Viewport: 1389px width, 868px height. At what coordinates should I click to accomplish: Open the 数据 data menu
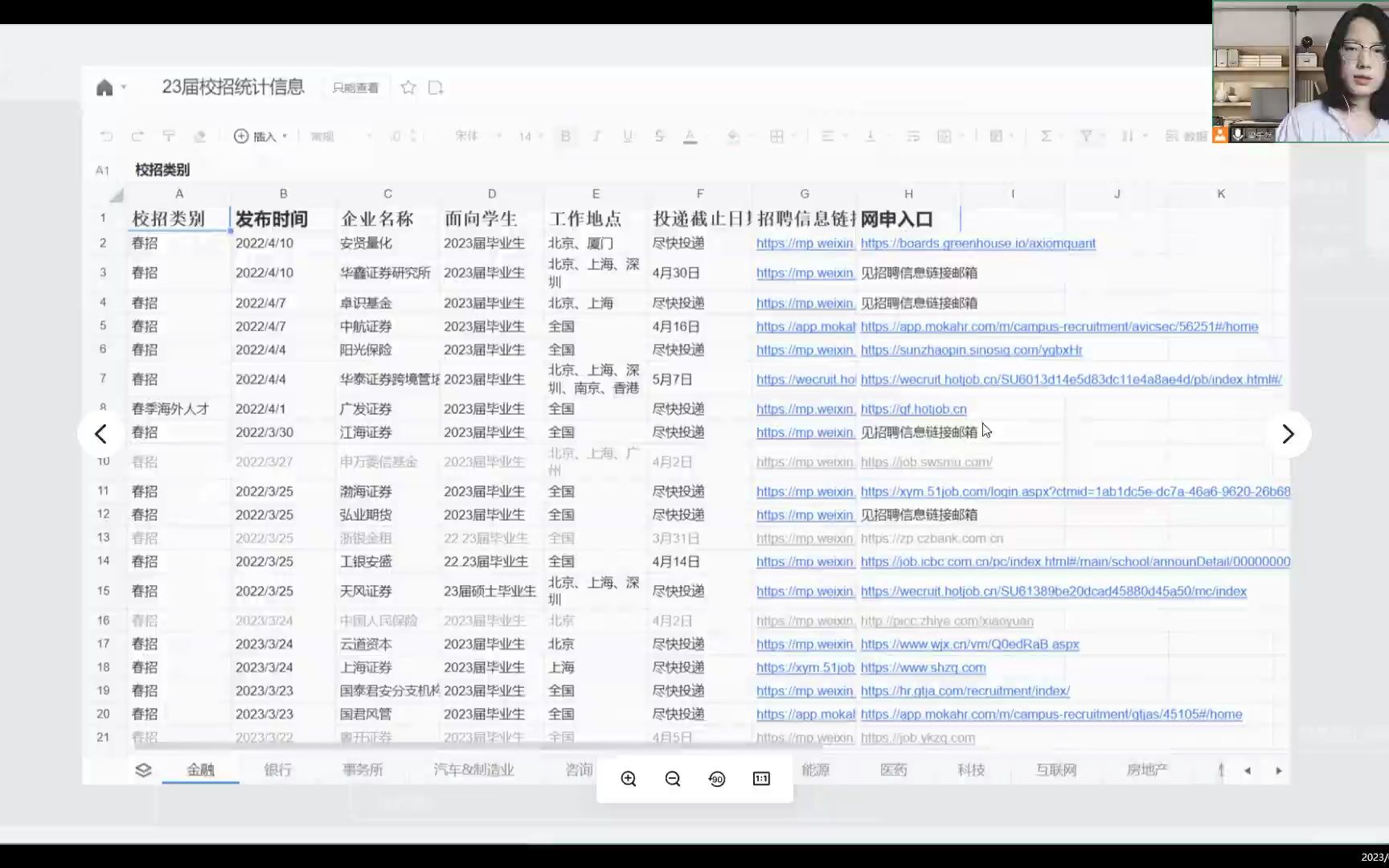coord(1187,137)
